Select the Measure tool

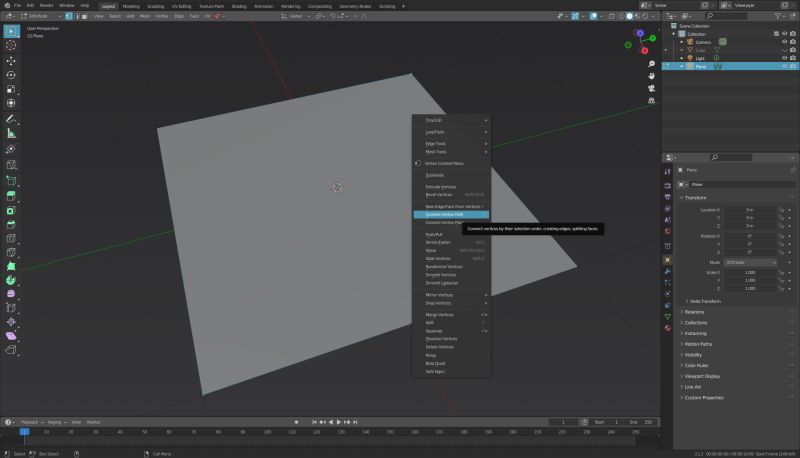click(x=11, y=134)
